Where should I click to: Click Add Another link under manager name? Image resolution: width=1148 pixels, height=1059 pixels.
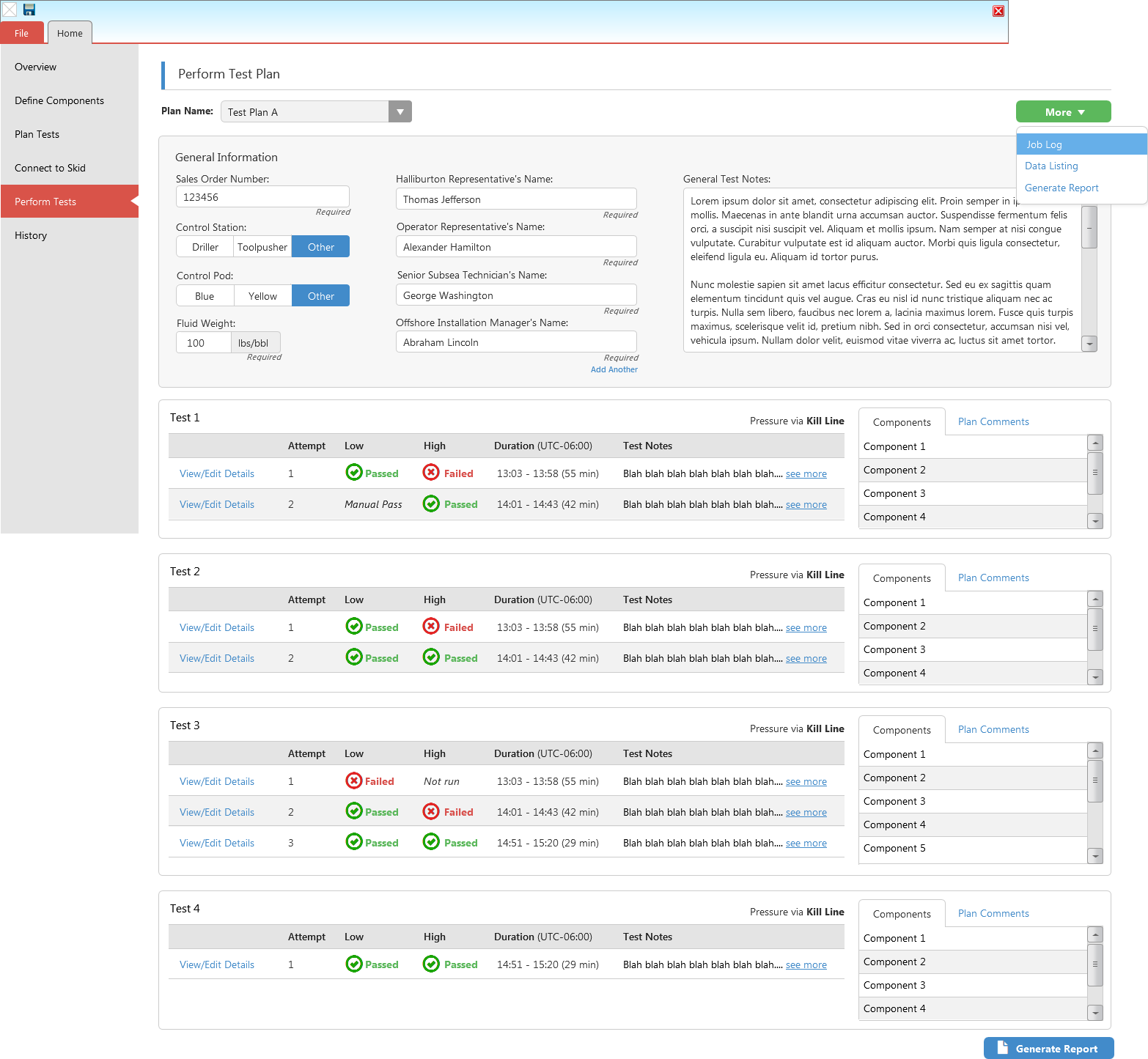point(614,369)
